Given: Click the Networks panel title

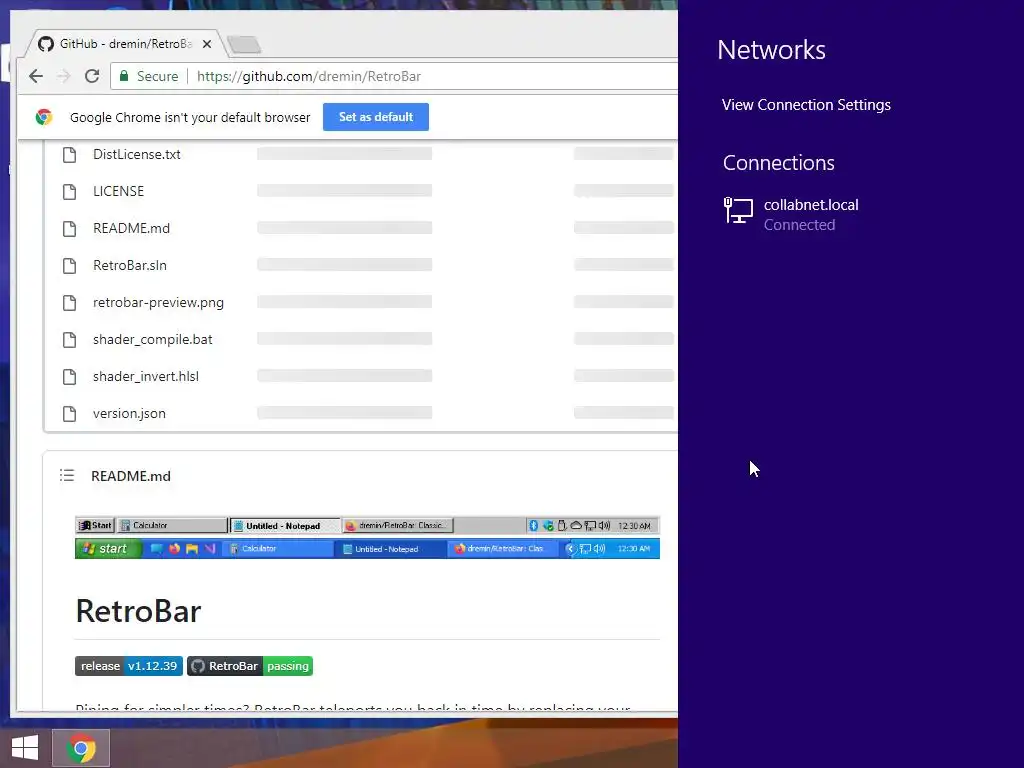Looking at the screenshot, I should pos(771,50).
